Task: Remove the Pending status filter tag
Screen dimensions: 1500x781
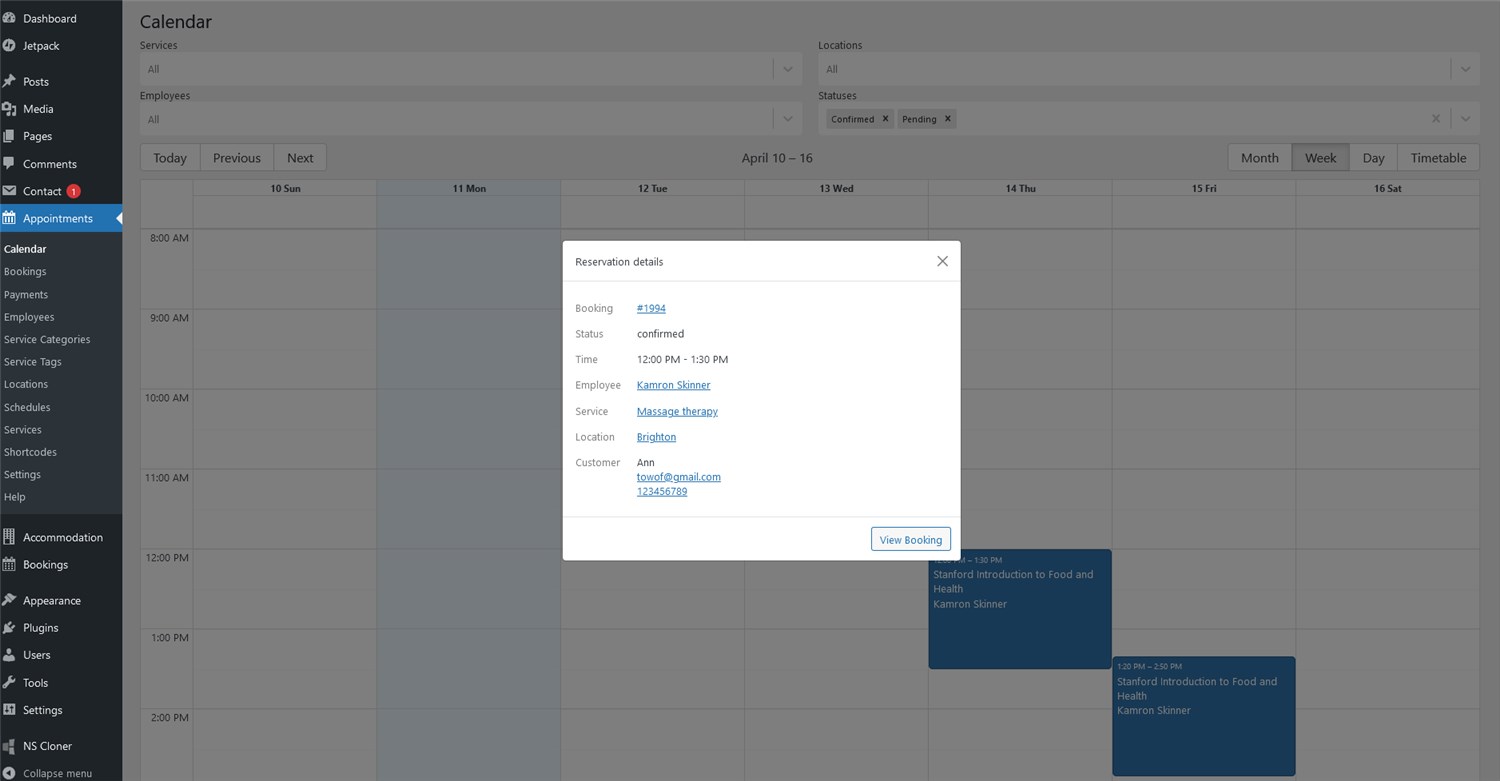Action: click(x=948, y=119)
